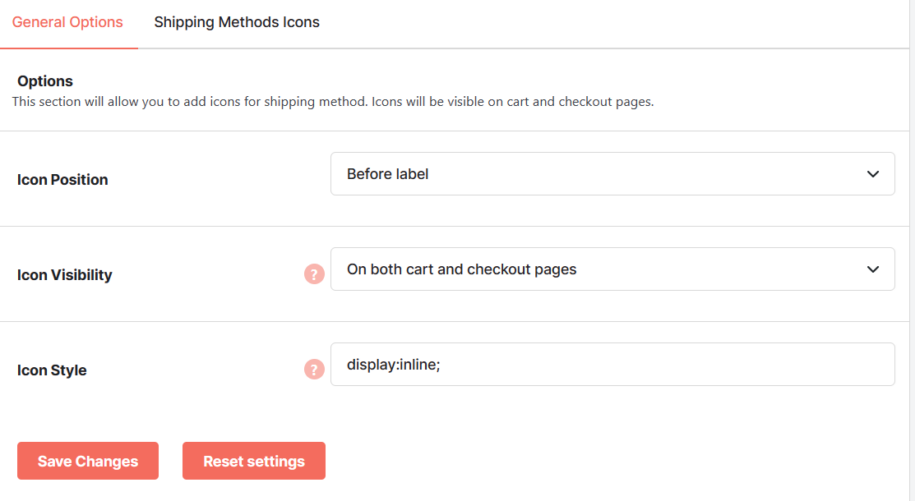Screen dimensions: 915x501
Task: Click the Reset settings button
Action: pyautogui.click(x=254, y=461)
